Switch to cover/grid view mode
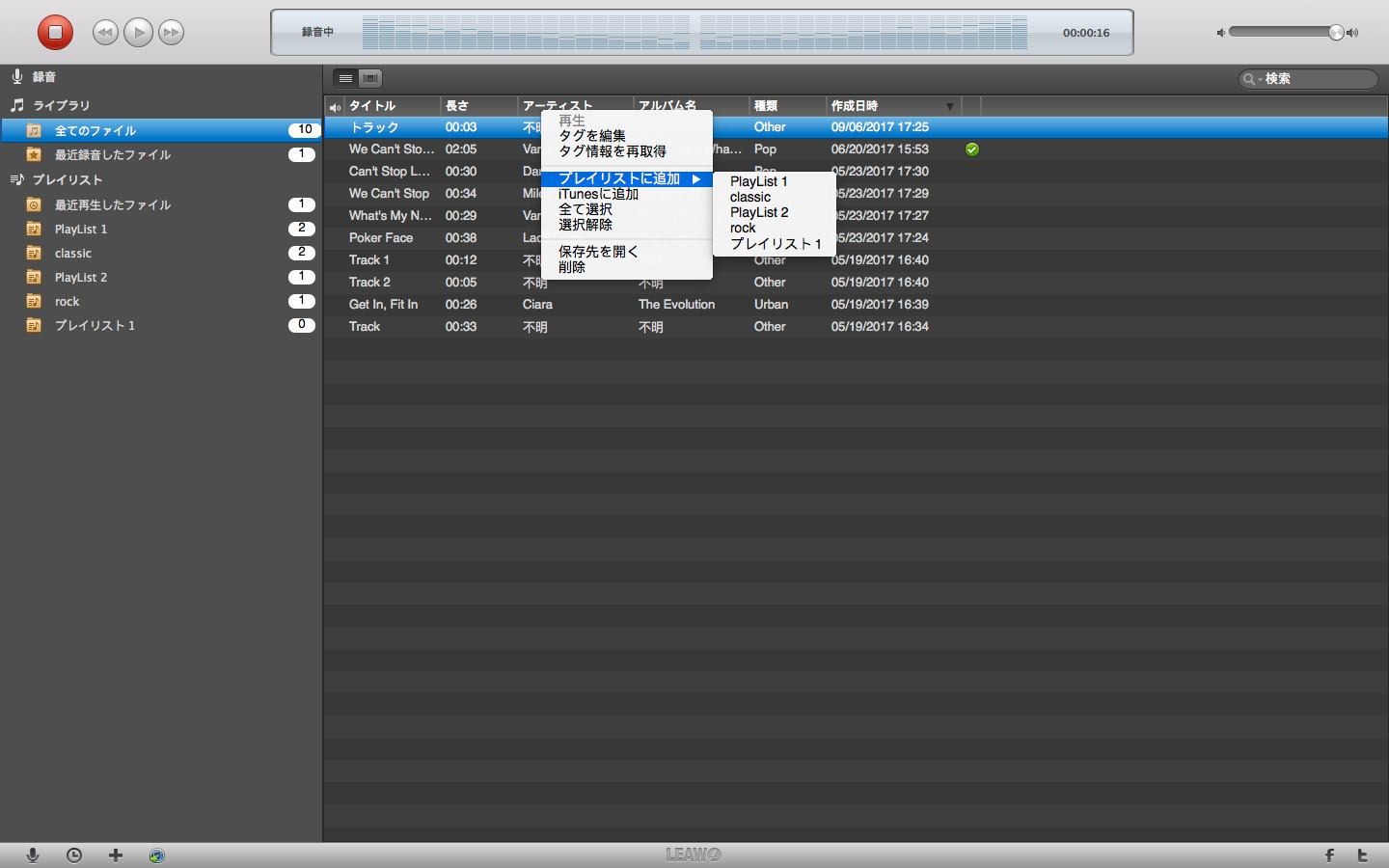The width and height of the screenshot is (1389, 868). (370, 78)
